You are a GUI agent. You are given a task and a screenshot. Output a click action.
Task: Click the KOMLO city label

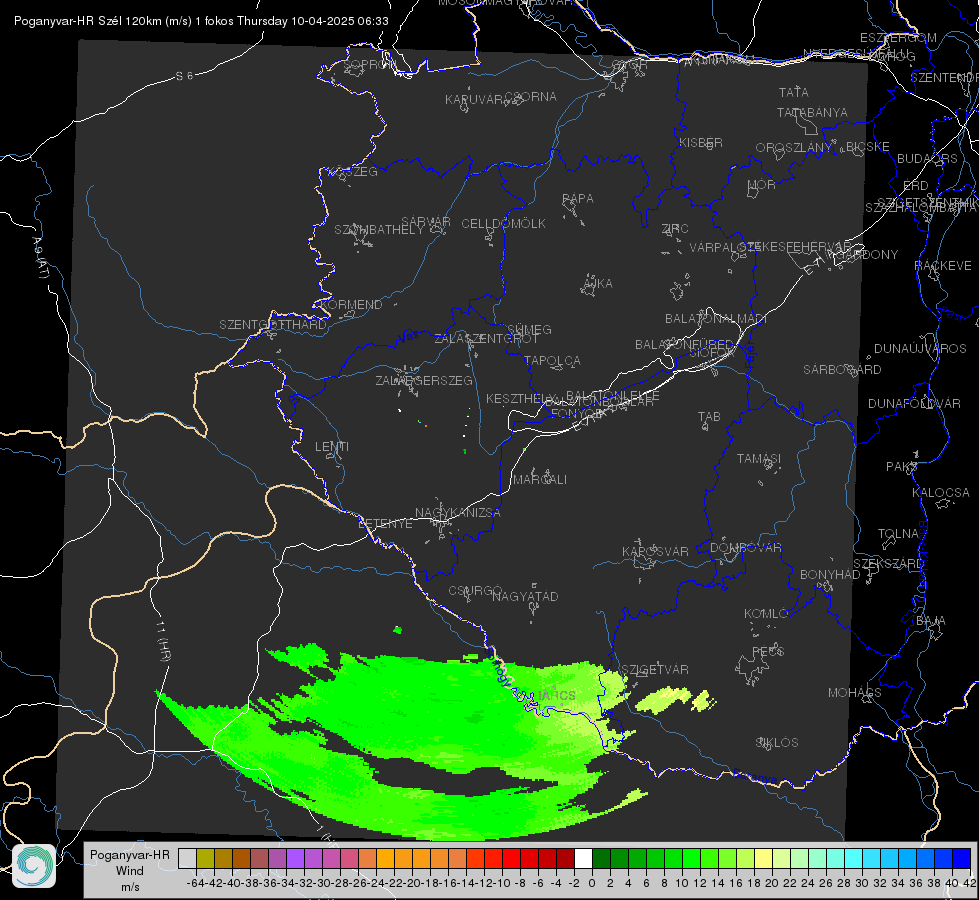click(766, 614)
